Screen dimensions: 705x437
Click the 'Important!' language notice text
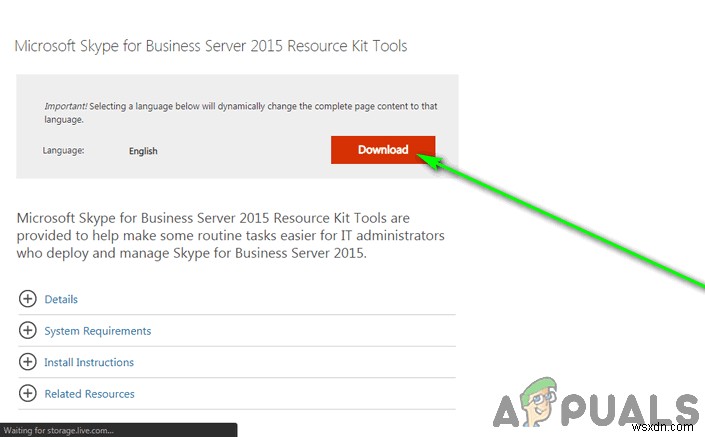coord(240,112)
